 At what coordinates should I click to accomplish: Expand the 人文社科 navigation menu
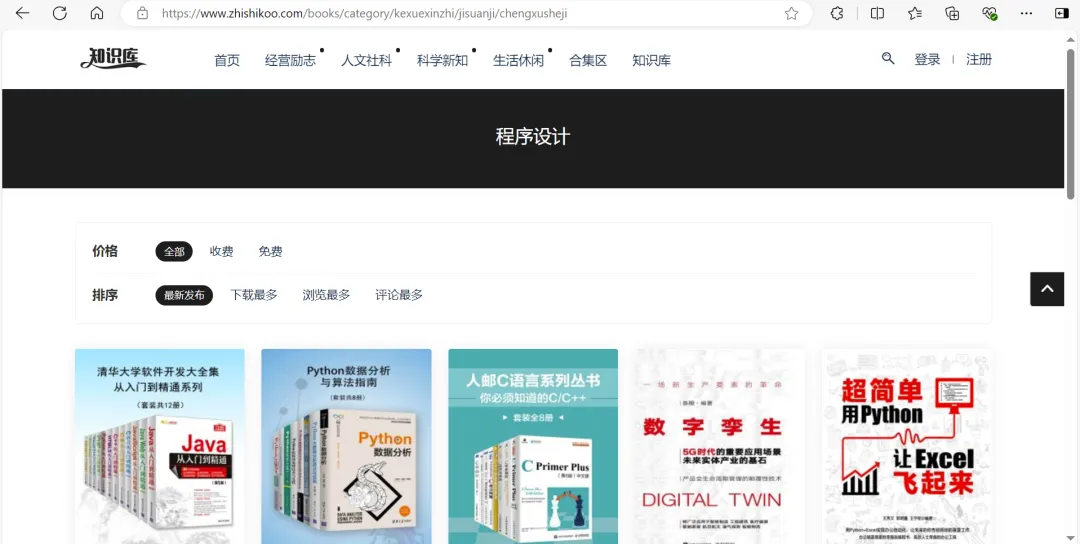[x=366, y=61]
